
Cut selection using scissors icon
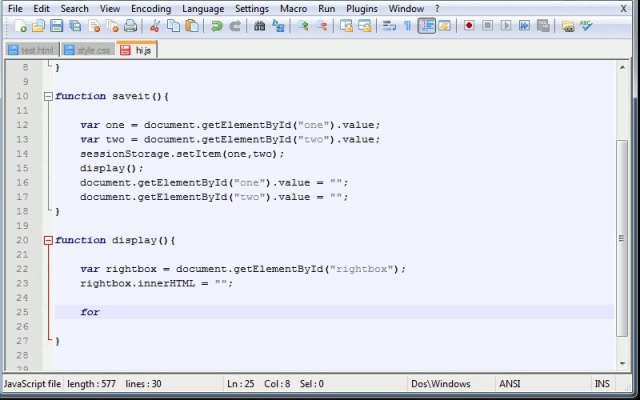155,26
